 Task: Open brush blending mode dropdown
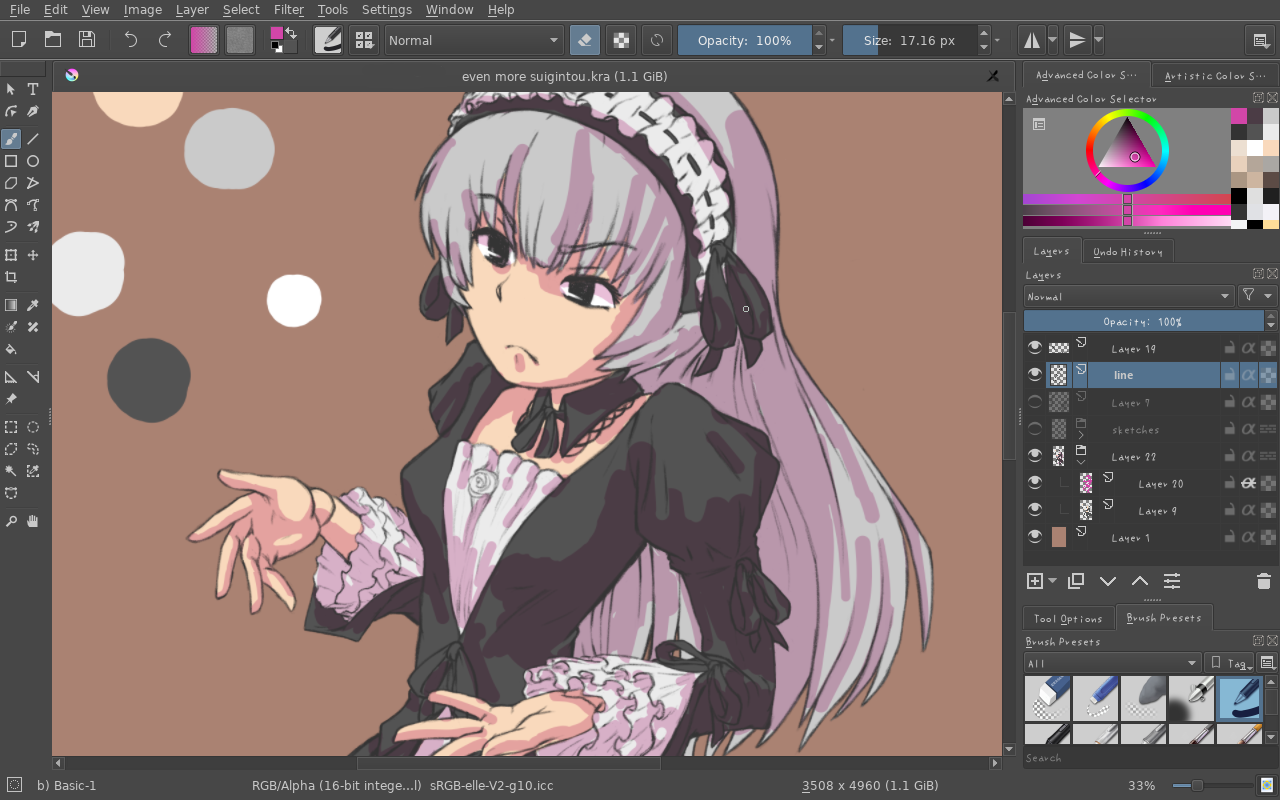coord(473,40)
